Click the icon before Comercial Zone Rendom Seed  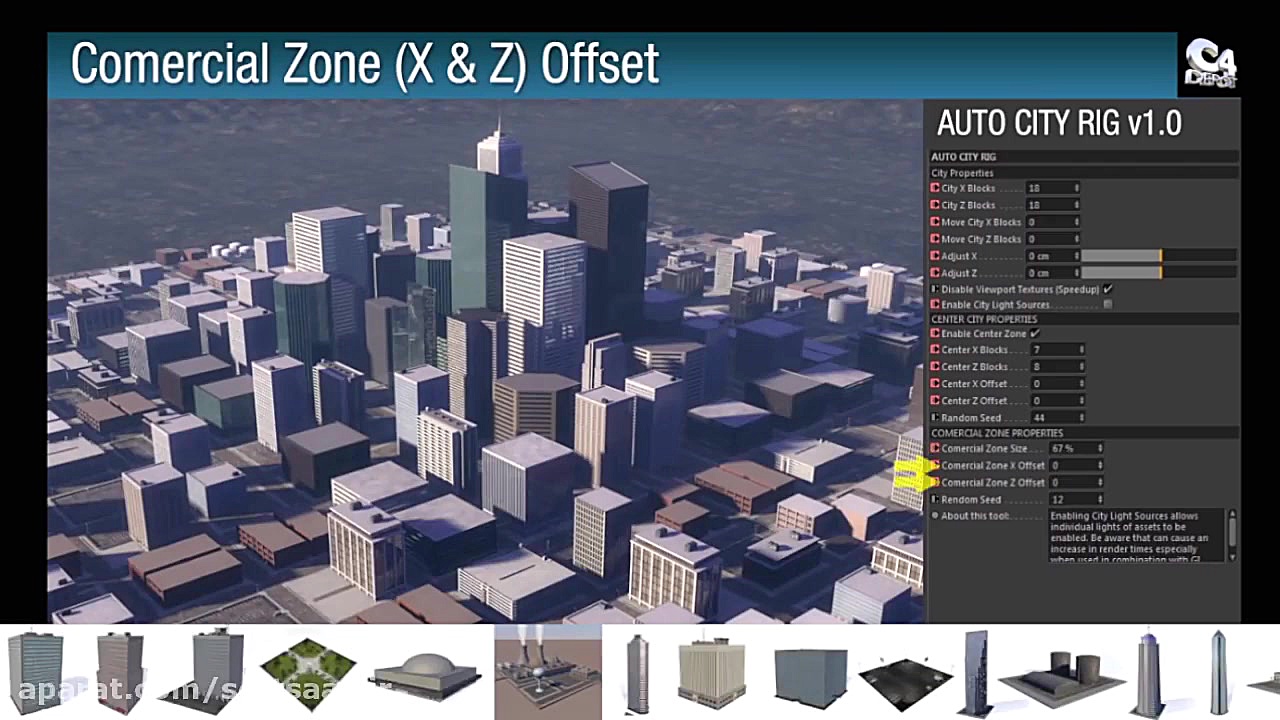(935, 499)
